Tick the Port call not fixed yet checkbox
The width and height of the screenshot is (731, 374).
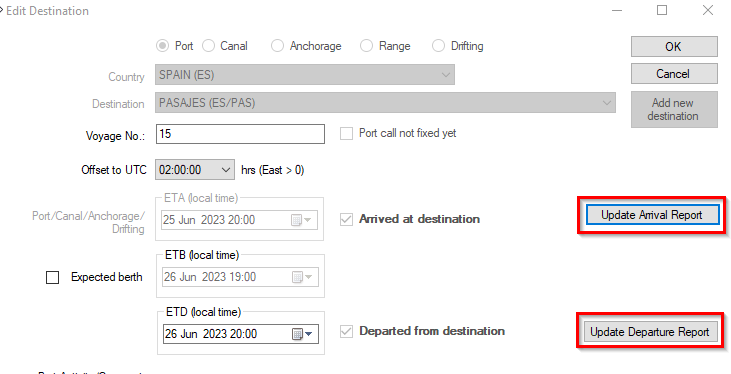(346, 134)
